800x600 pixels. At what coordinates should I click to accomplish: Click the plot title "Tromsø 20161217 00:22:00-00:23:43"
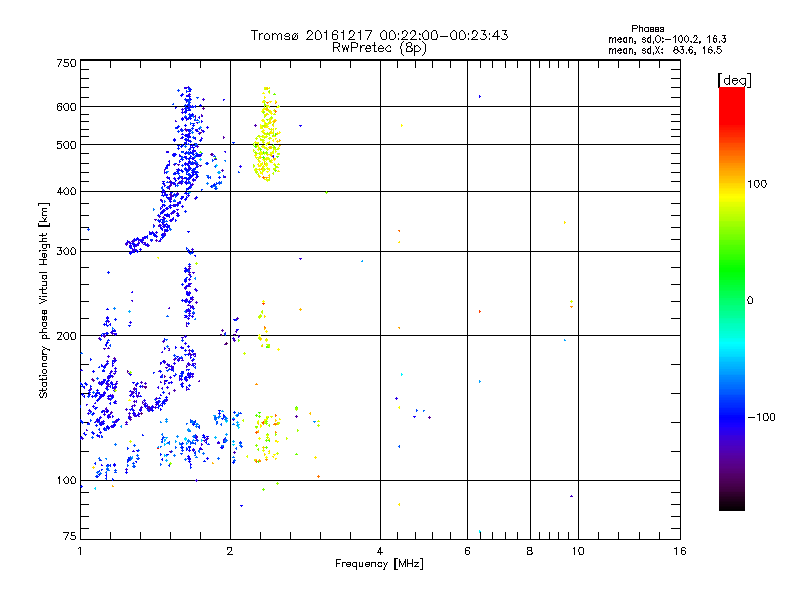coord(379,35)
